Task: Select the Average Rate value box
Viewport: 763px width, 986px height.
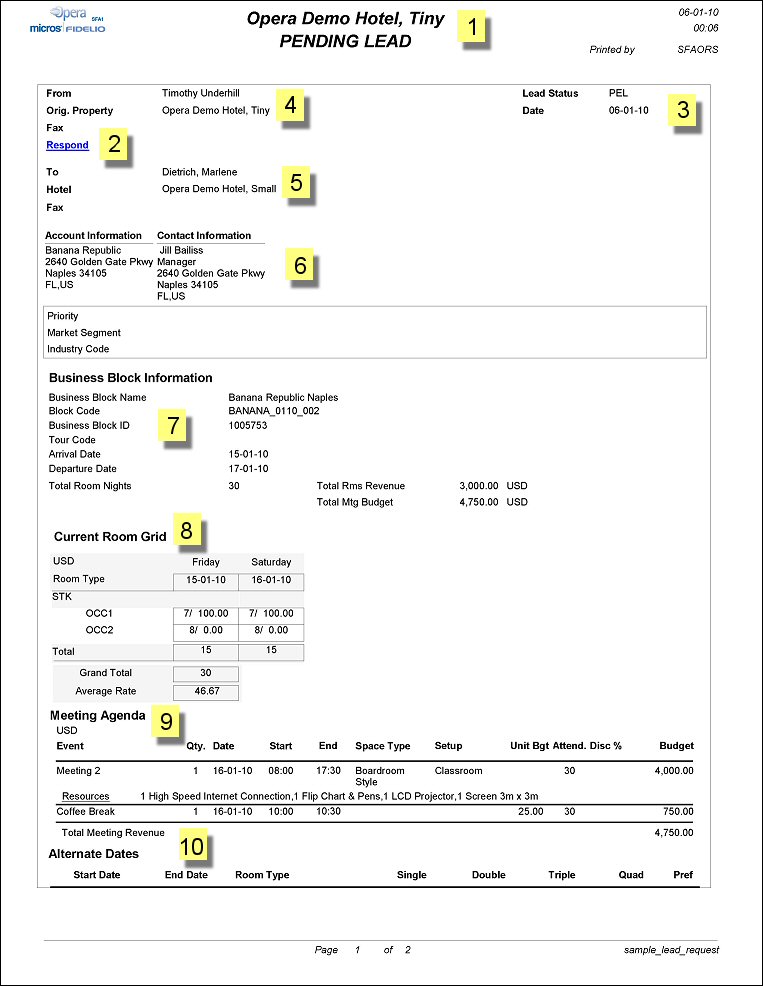Action: click(206, 691)
